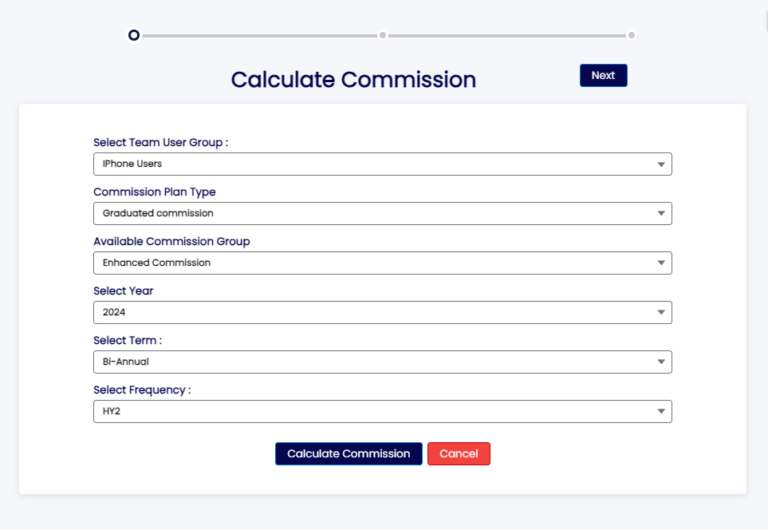
Task: Click the arrow icon beside Enhanced Commission
Action: [x=661, y=263]
